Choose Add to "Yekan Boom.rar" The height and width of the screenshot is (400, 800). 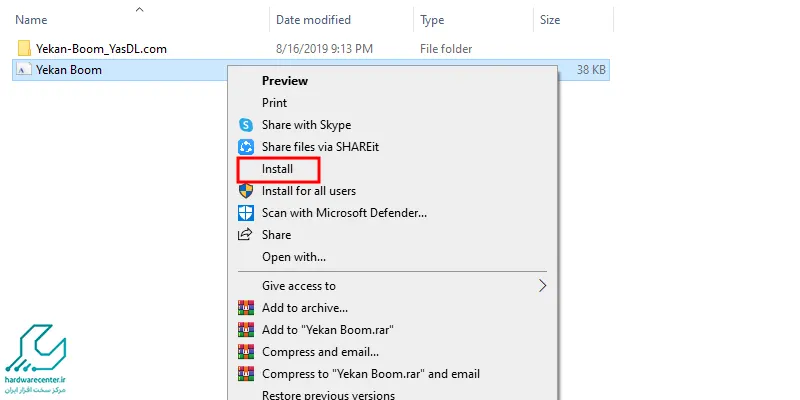[328, 330]
